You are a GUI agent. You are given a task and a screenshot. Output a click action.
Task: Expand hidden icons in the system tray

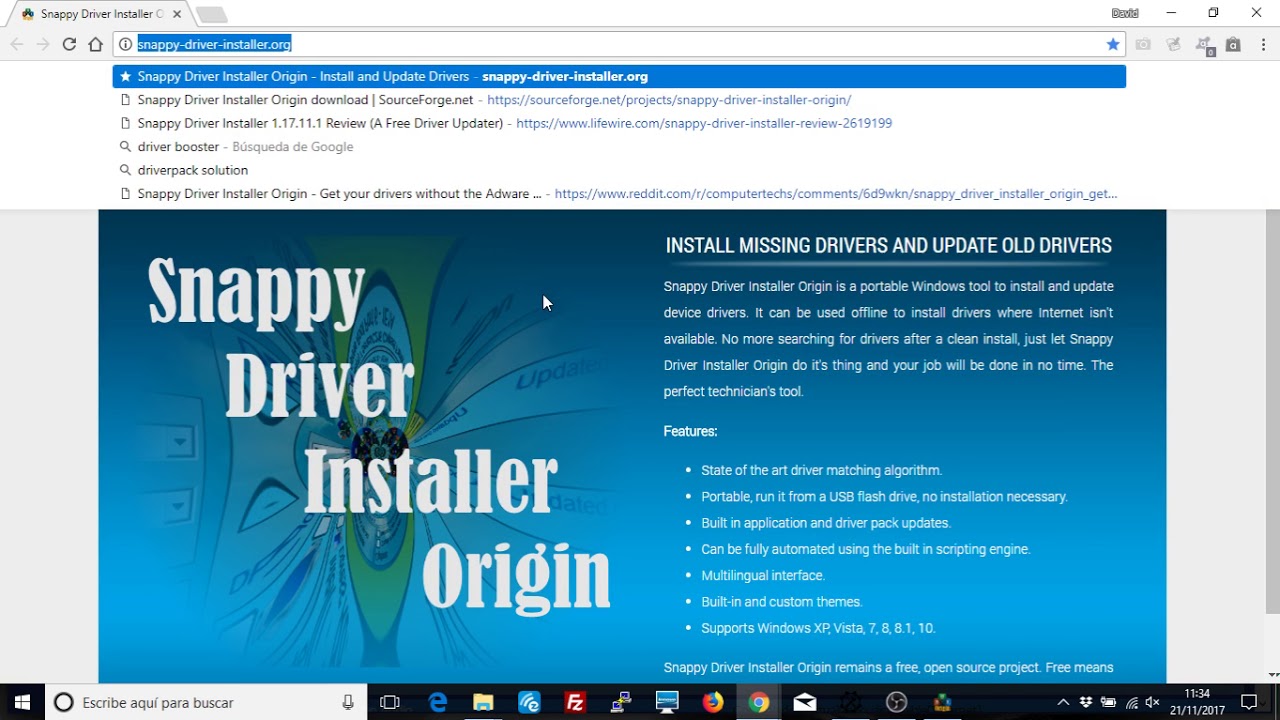pos(1063,702)
